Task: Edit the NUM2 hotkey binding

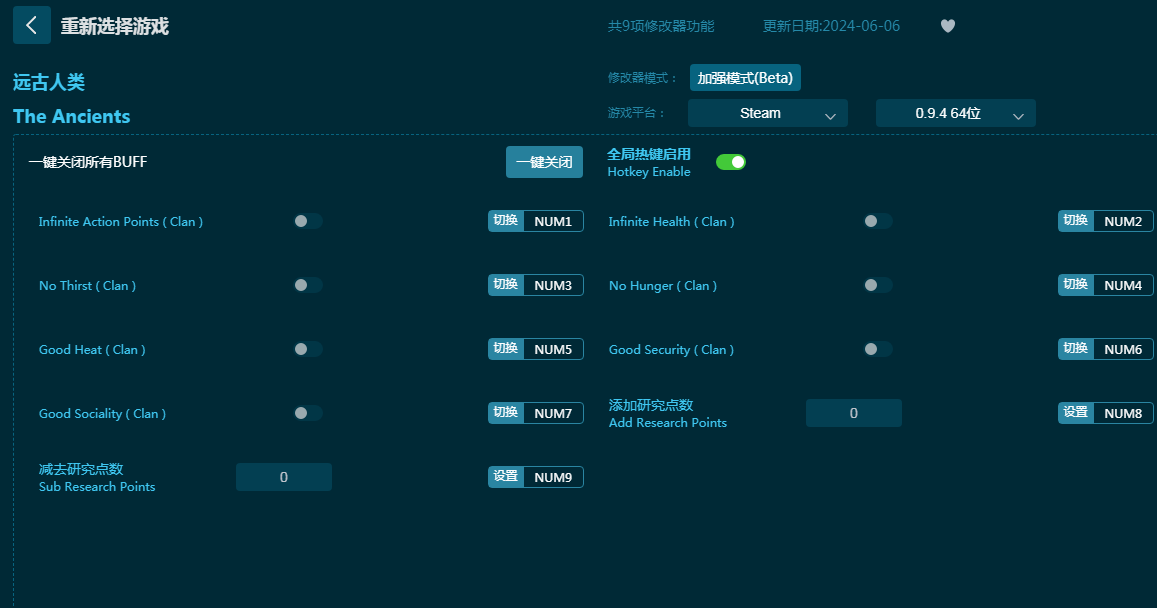Action: [x=1123, y=221]
